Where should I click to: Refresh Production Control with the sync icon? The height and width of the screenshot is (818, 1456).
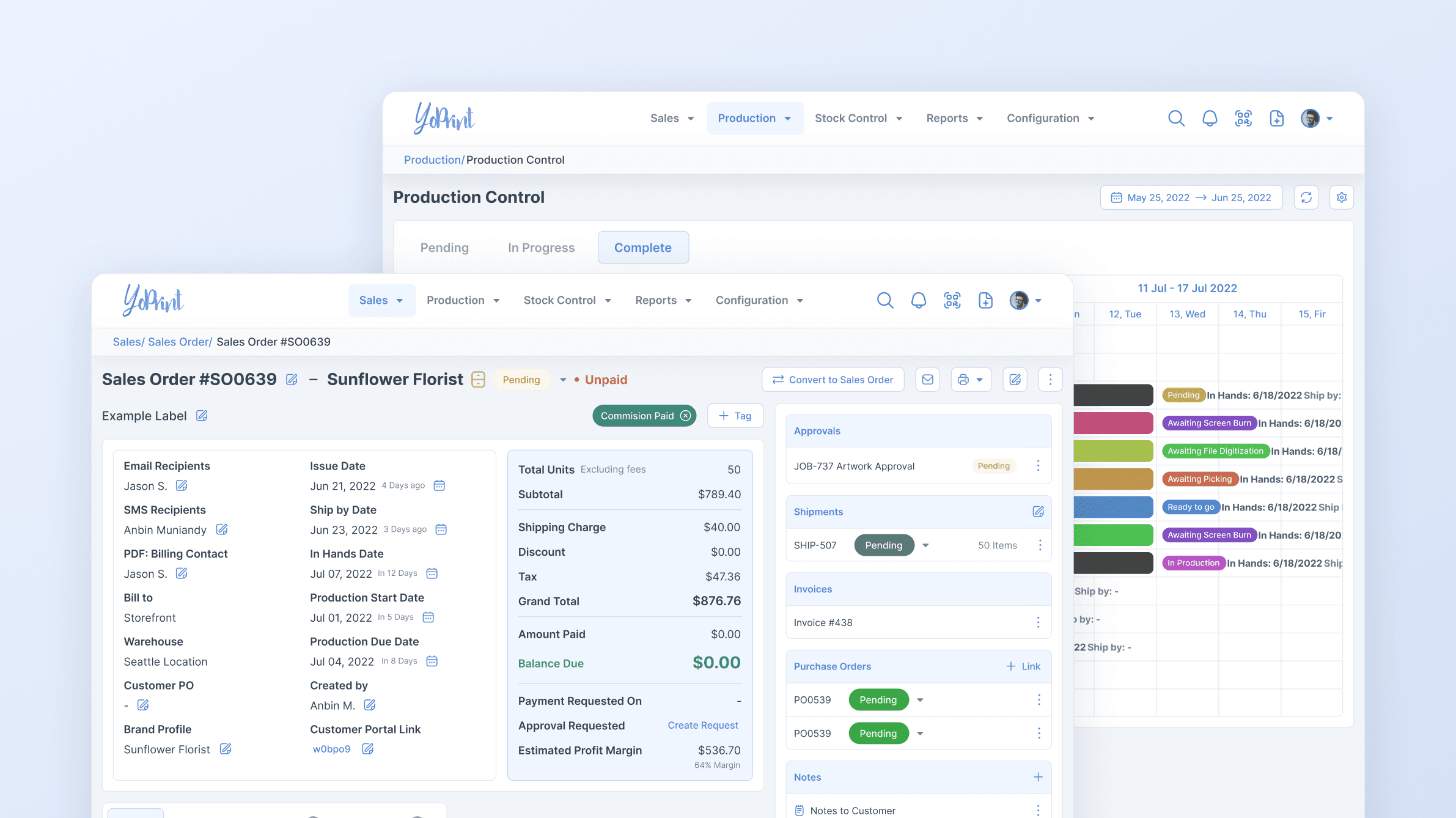[1306, 197]
